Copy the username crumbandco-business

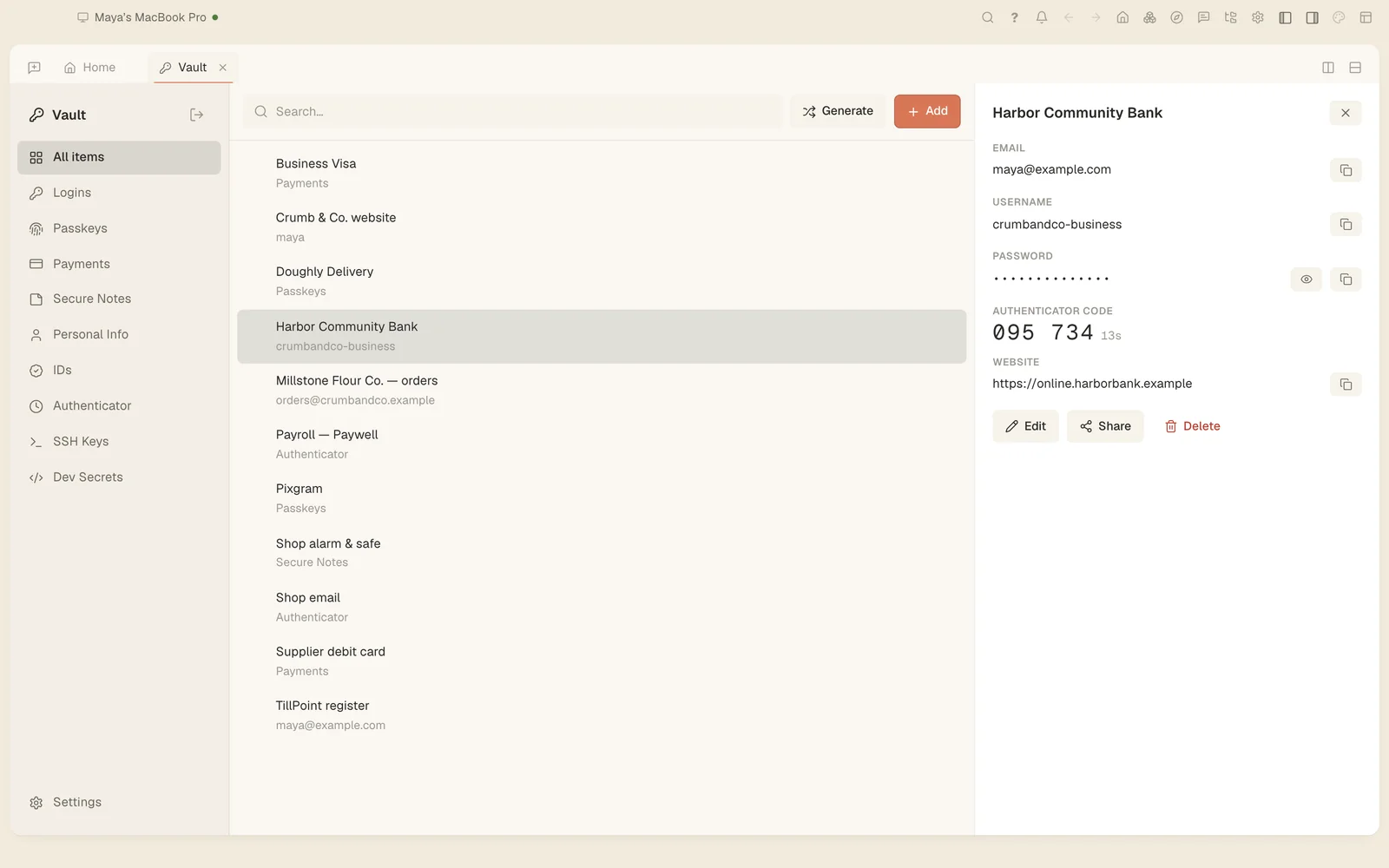click(x=1346, y=225)
